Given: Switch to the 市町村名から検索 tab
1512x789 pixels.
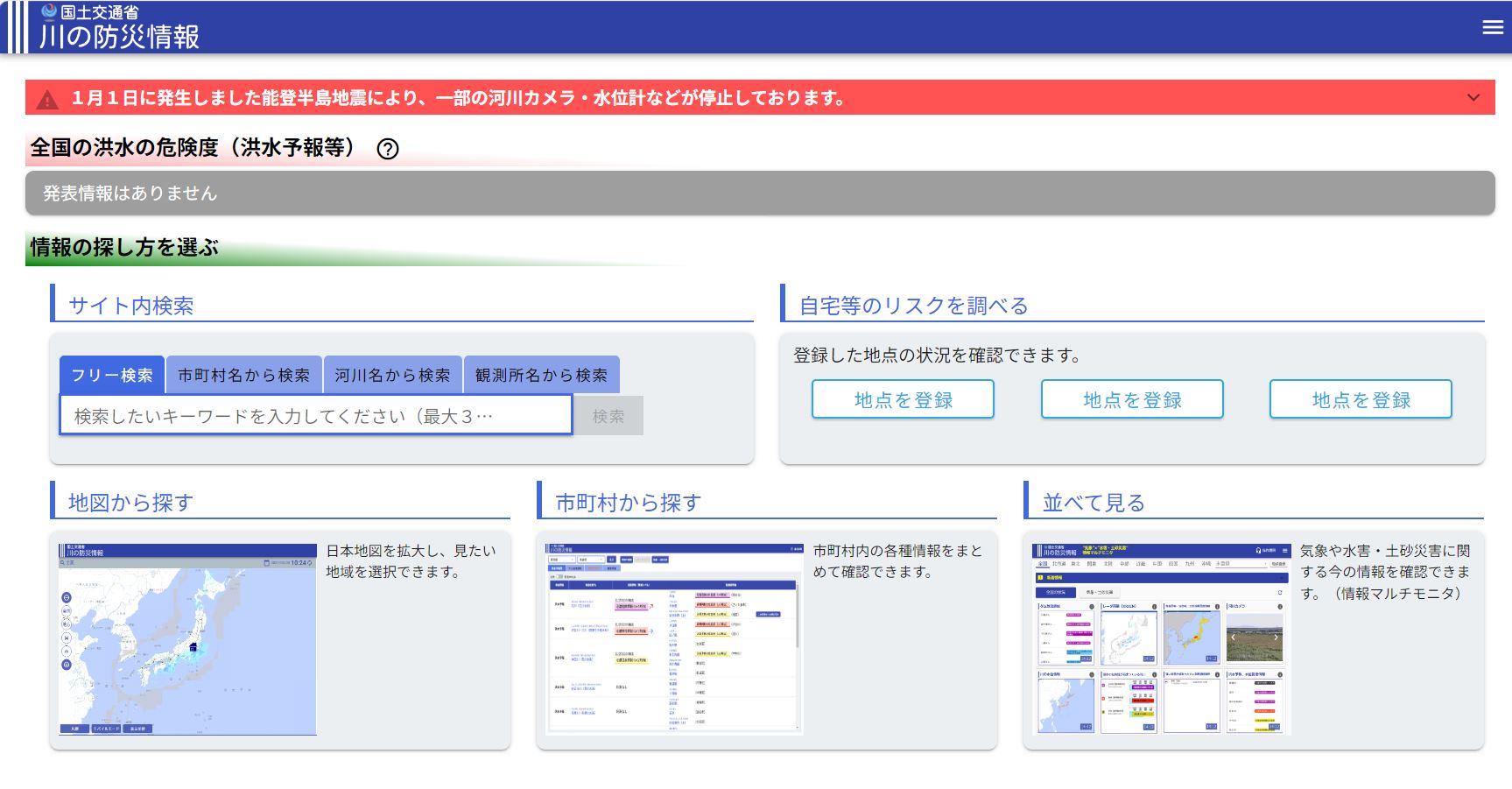Looking at the screenshot, I should [243, 375].
